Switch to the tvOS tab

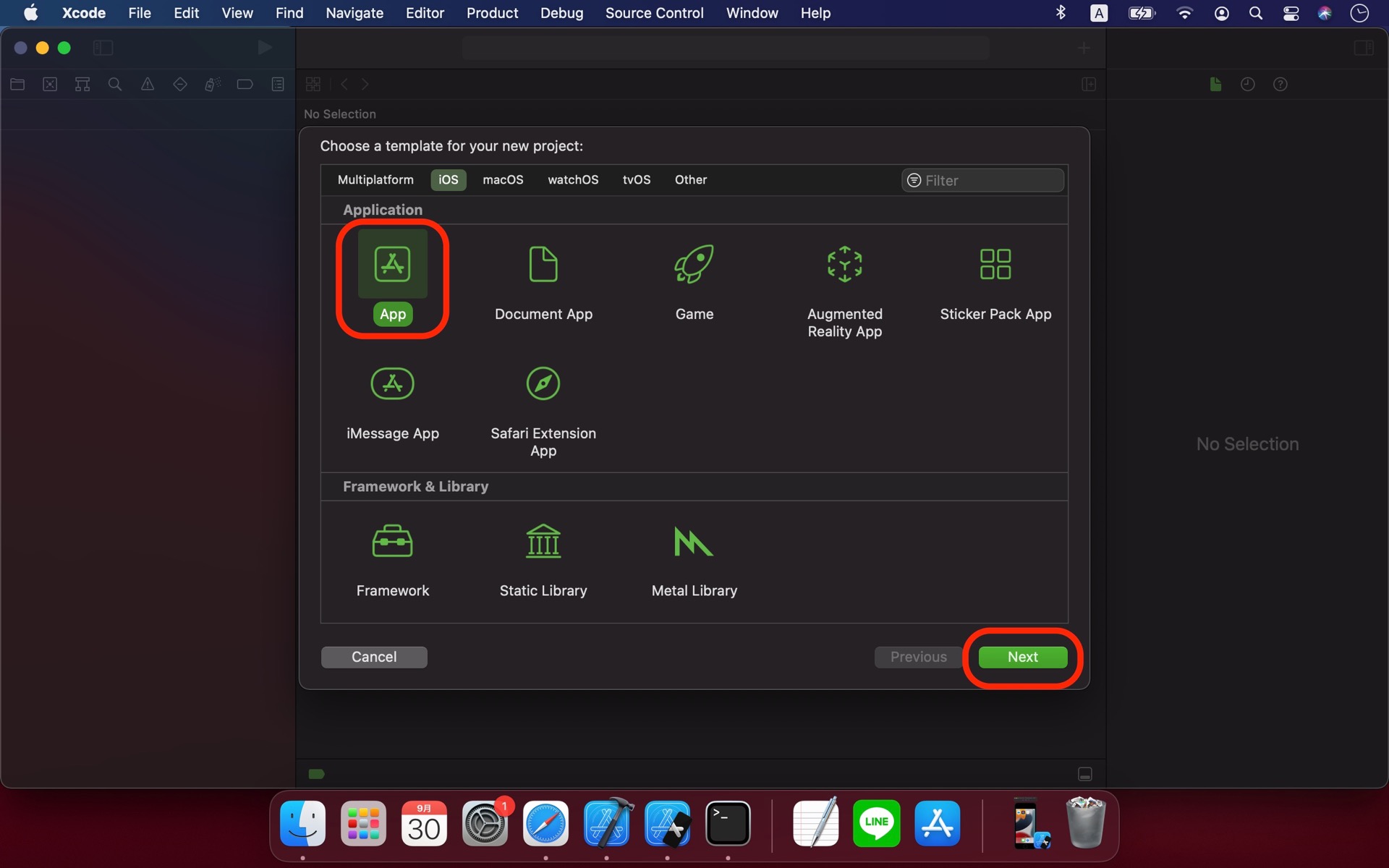637,180
